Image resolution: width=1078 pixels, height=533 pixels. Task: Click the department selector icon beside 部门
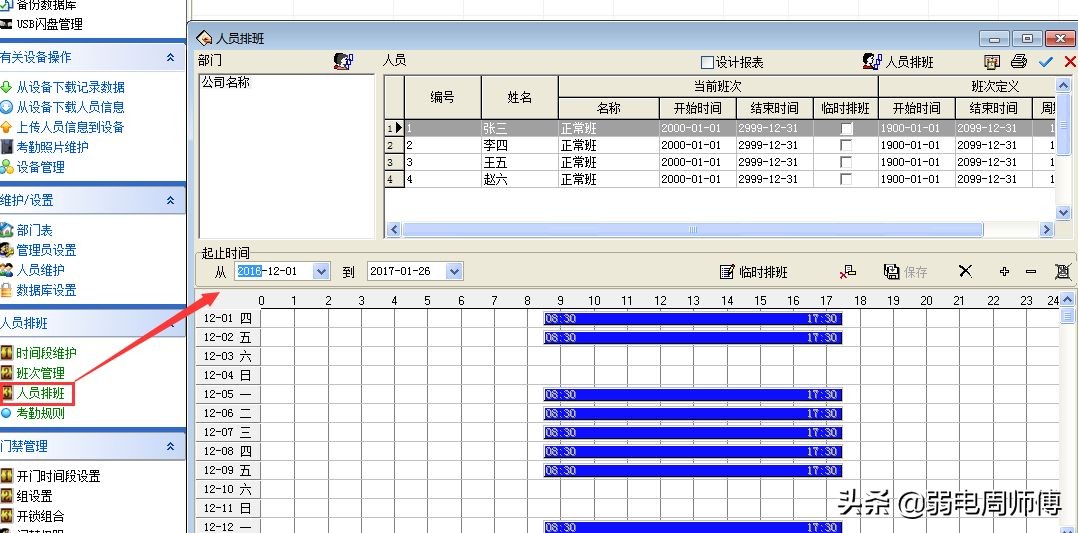(343, 61)
